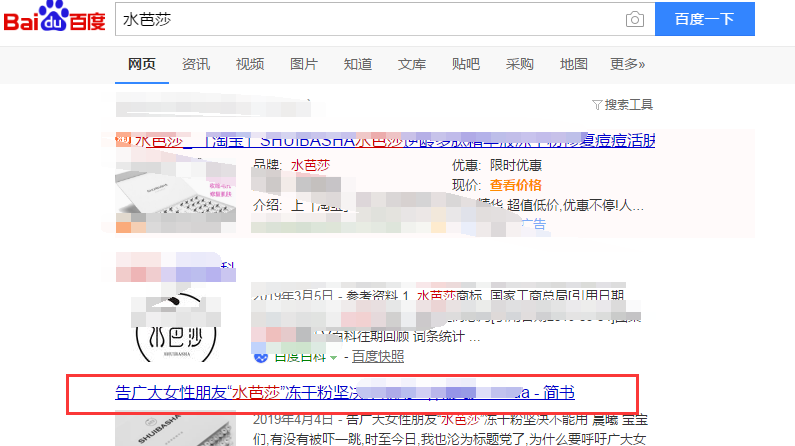Open the 百度快照 cached page link
The width and height of the screenshot is (795, 446).
(x=377, y=357)
